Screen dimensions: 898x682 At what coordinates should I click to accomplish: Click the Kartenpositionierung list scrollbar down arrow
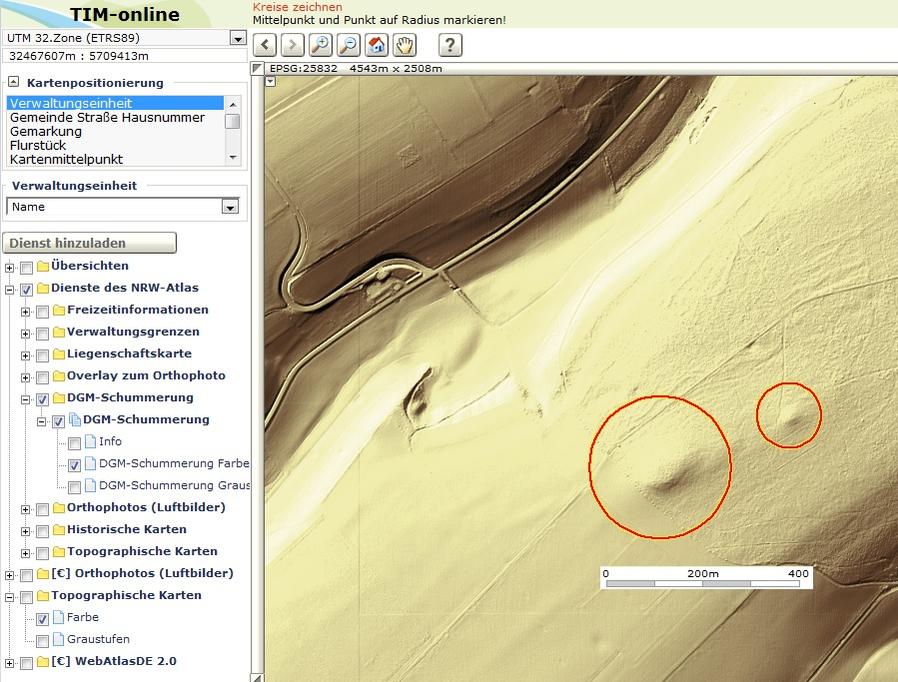pyautogui.click(x=233, y=157)
